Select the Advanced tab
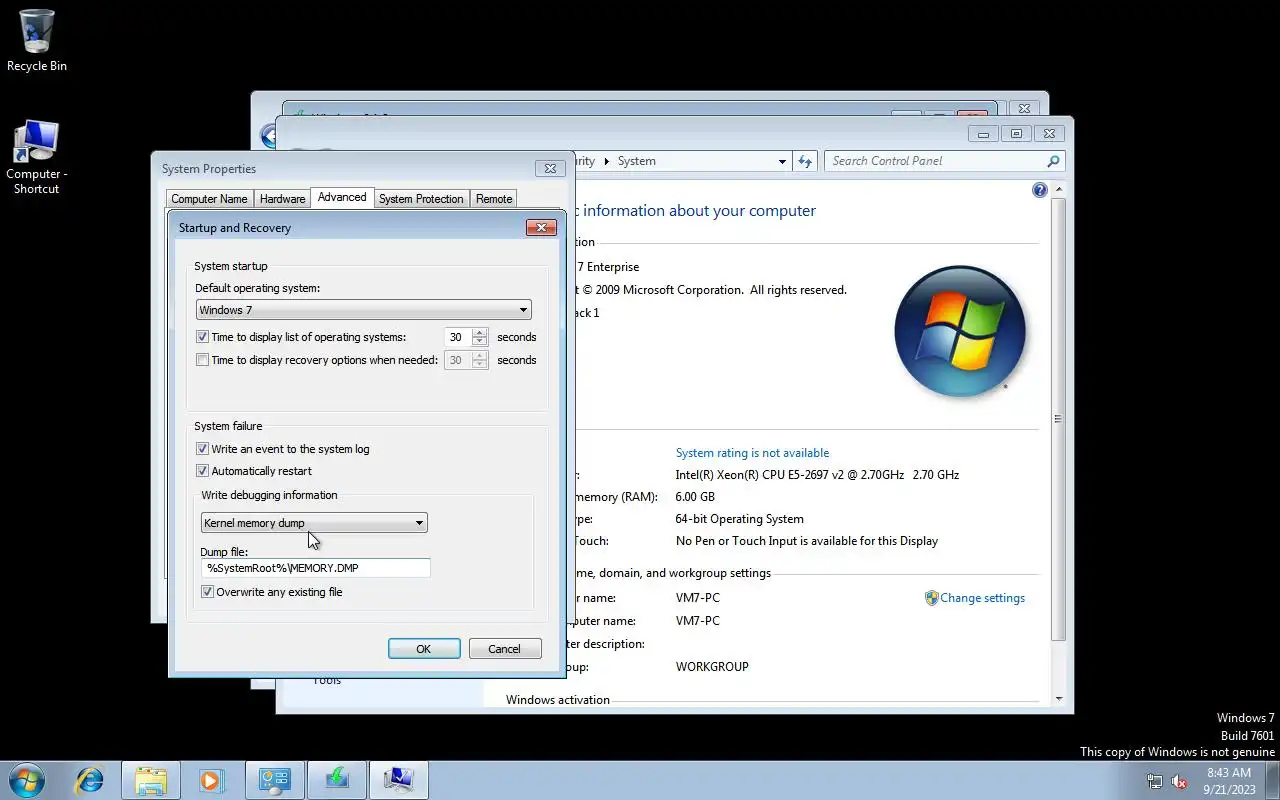Viewport: 1280px width, 800px height. [342, 197]
